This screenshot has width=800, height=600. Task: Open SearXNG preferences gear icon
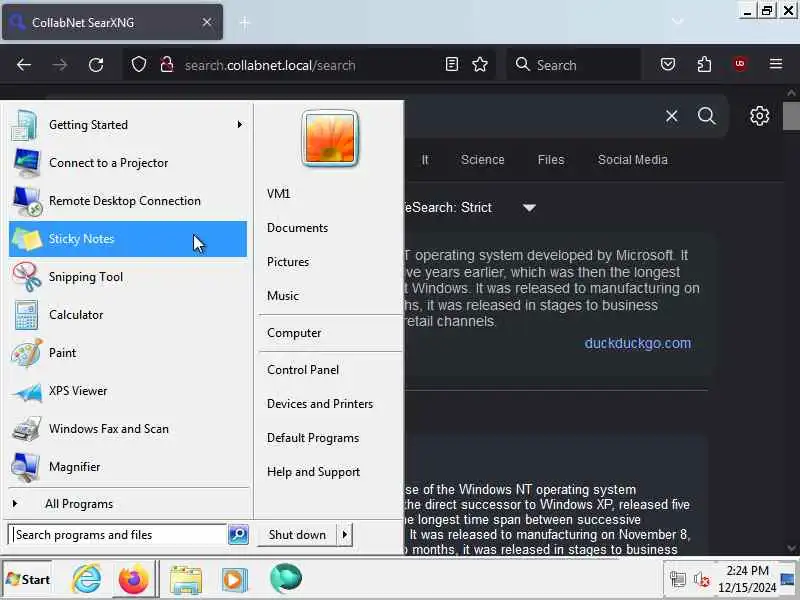pos(759,116)
